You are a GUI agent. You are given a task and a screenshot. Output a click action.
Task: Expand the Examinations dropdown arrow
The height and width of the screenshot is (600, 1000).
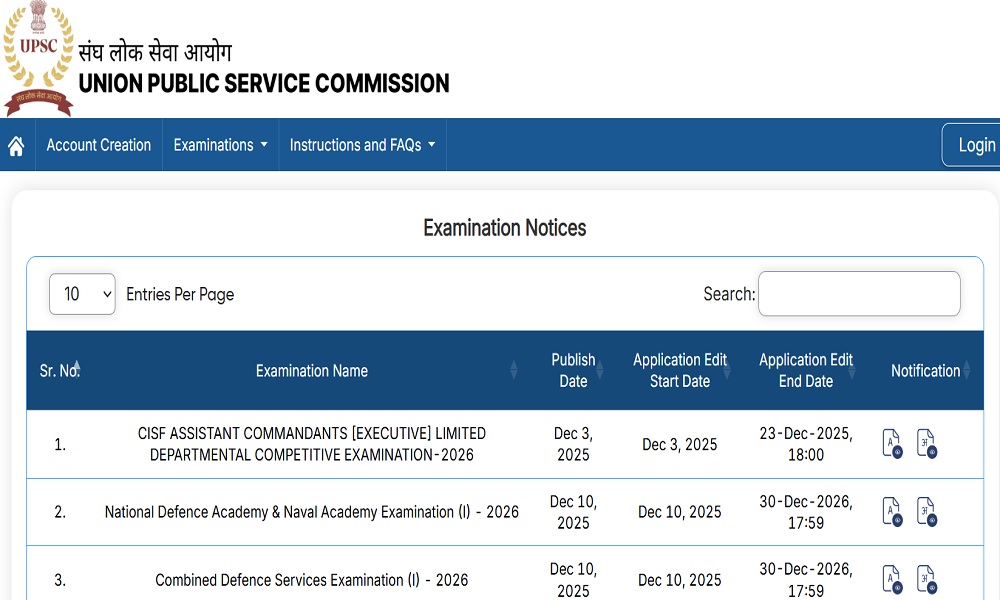(x=264, y=144)
